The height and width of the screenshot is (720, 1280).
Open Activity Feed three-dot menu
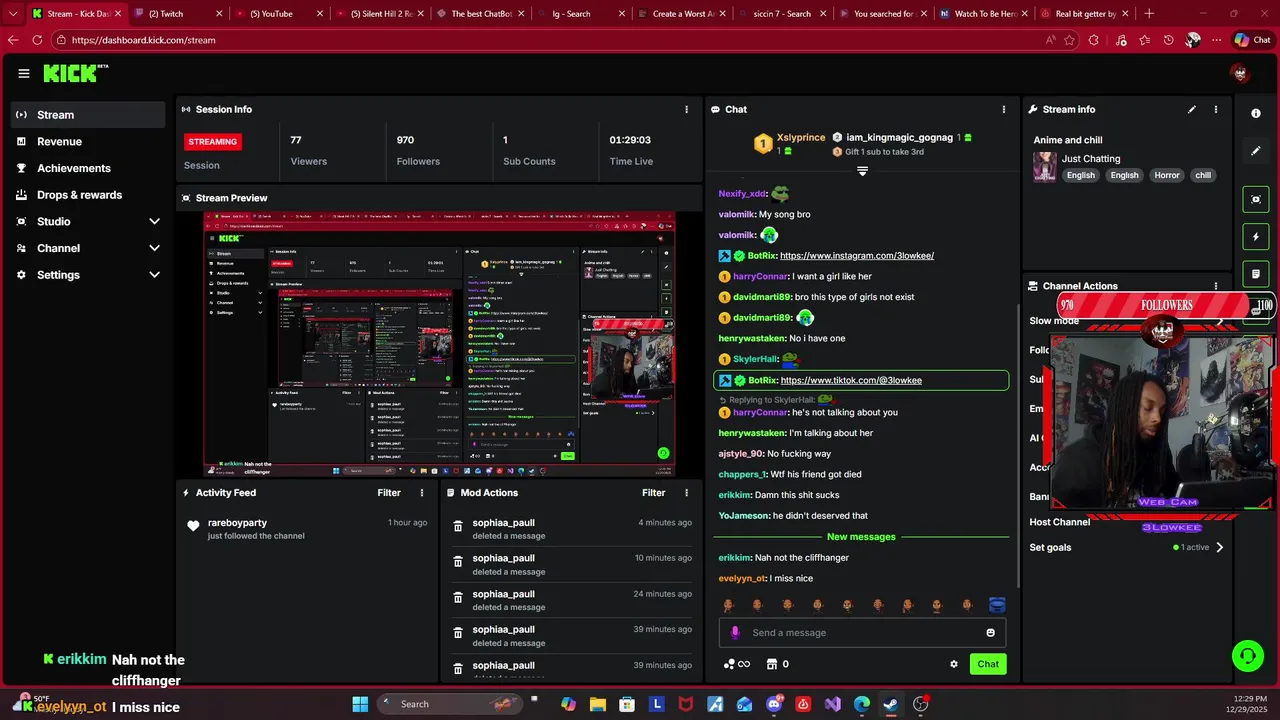pos(422,493)
